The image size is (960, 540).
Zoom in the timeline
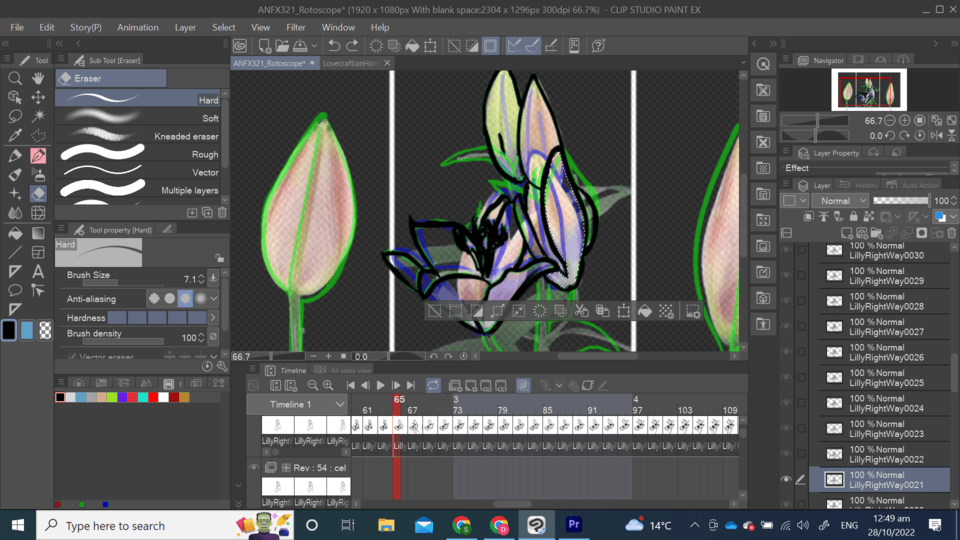pyautogui.click(x=328, y=385)
